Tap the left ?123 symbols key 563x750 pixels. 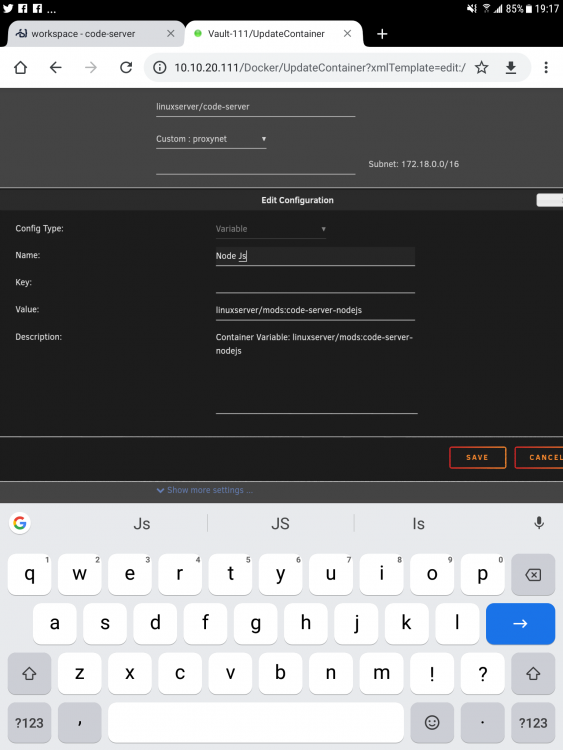point(29,723)
